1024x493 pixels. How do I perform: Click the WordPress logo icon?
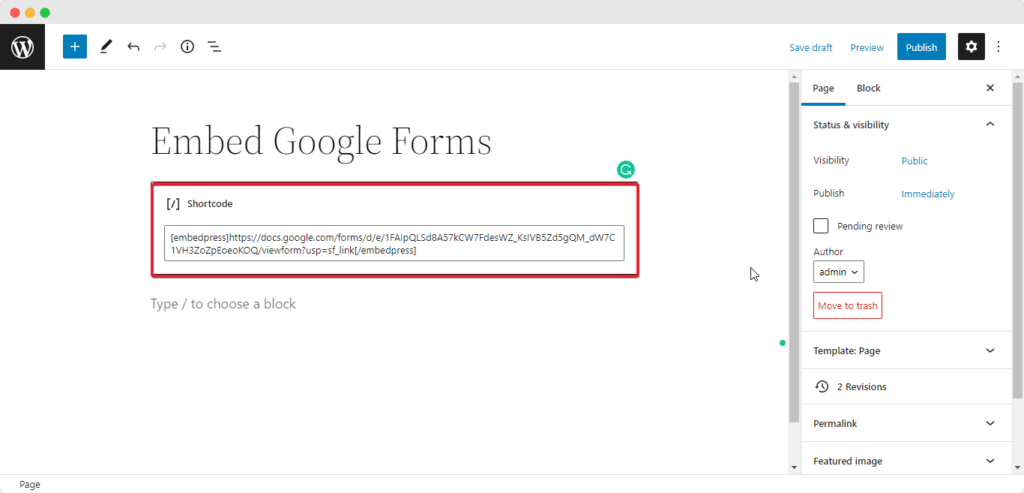pyautogui.click(x=22, y=47)
